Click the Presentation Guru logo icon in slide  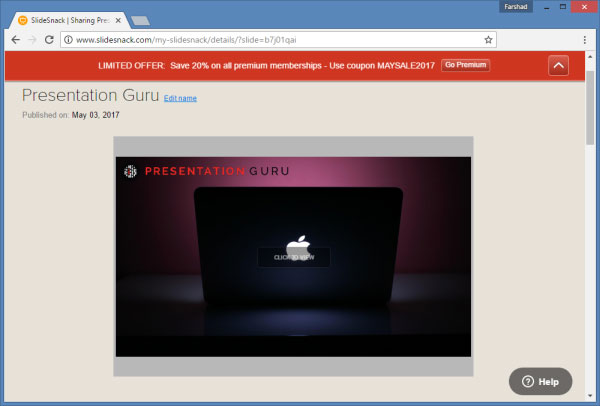point(130,171)
